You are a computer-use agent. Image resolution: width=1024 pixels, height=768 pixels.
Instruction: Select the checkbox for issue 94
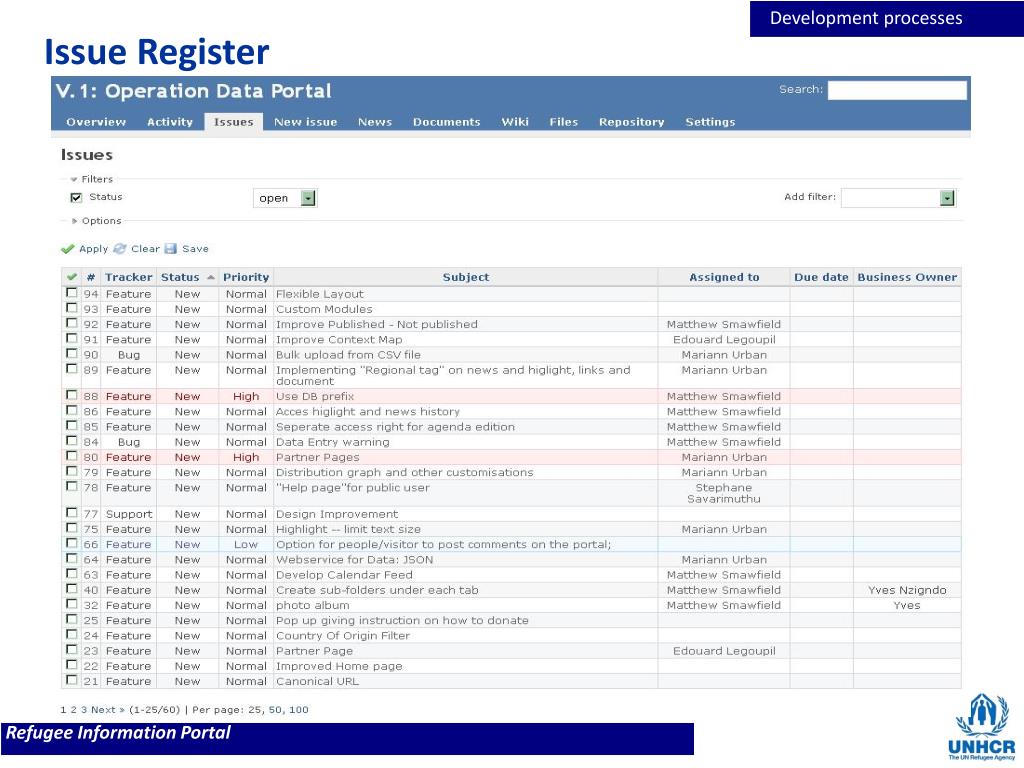[x=71, y=294]
